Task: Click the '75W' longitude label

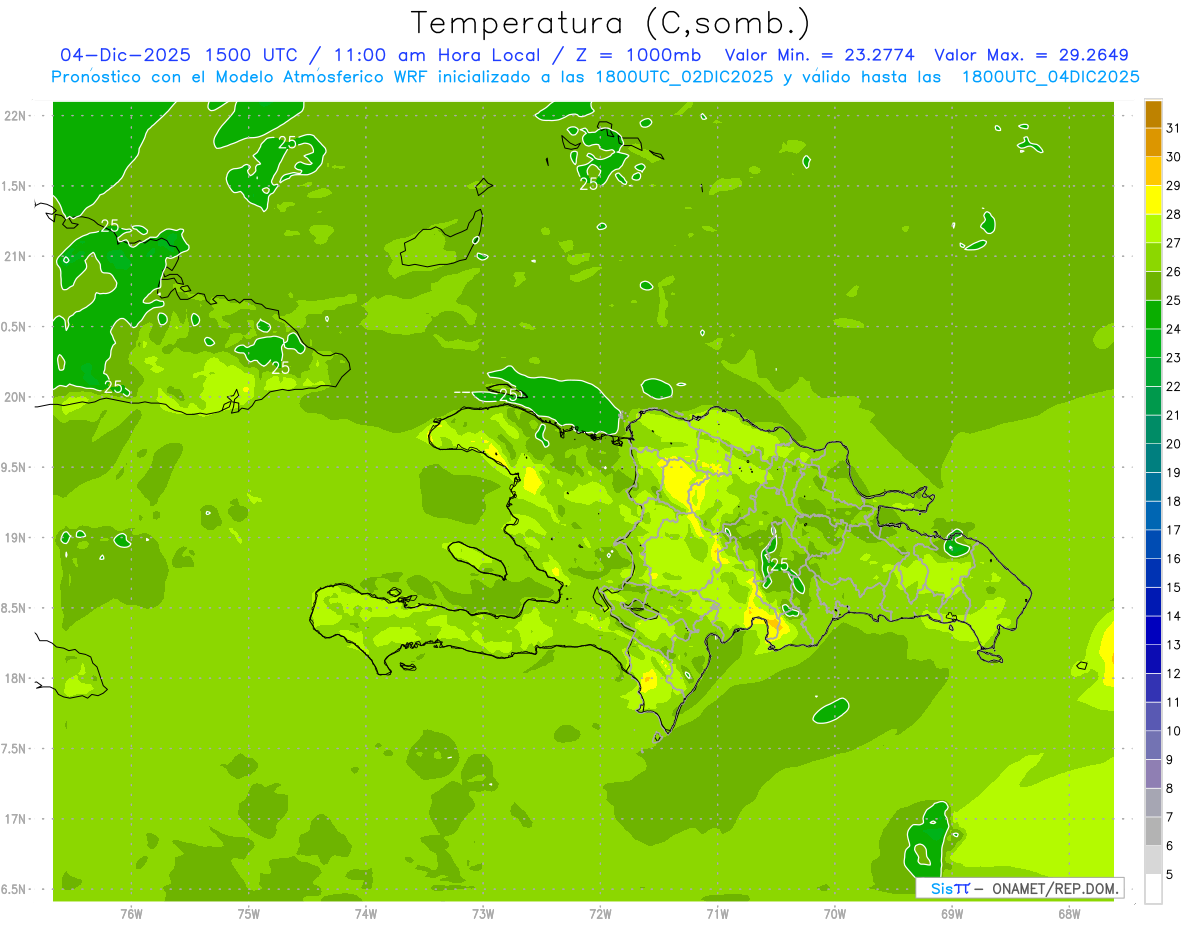Action: click(249, 913)
